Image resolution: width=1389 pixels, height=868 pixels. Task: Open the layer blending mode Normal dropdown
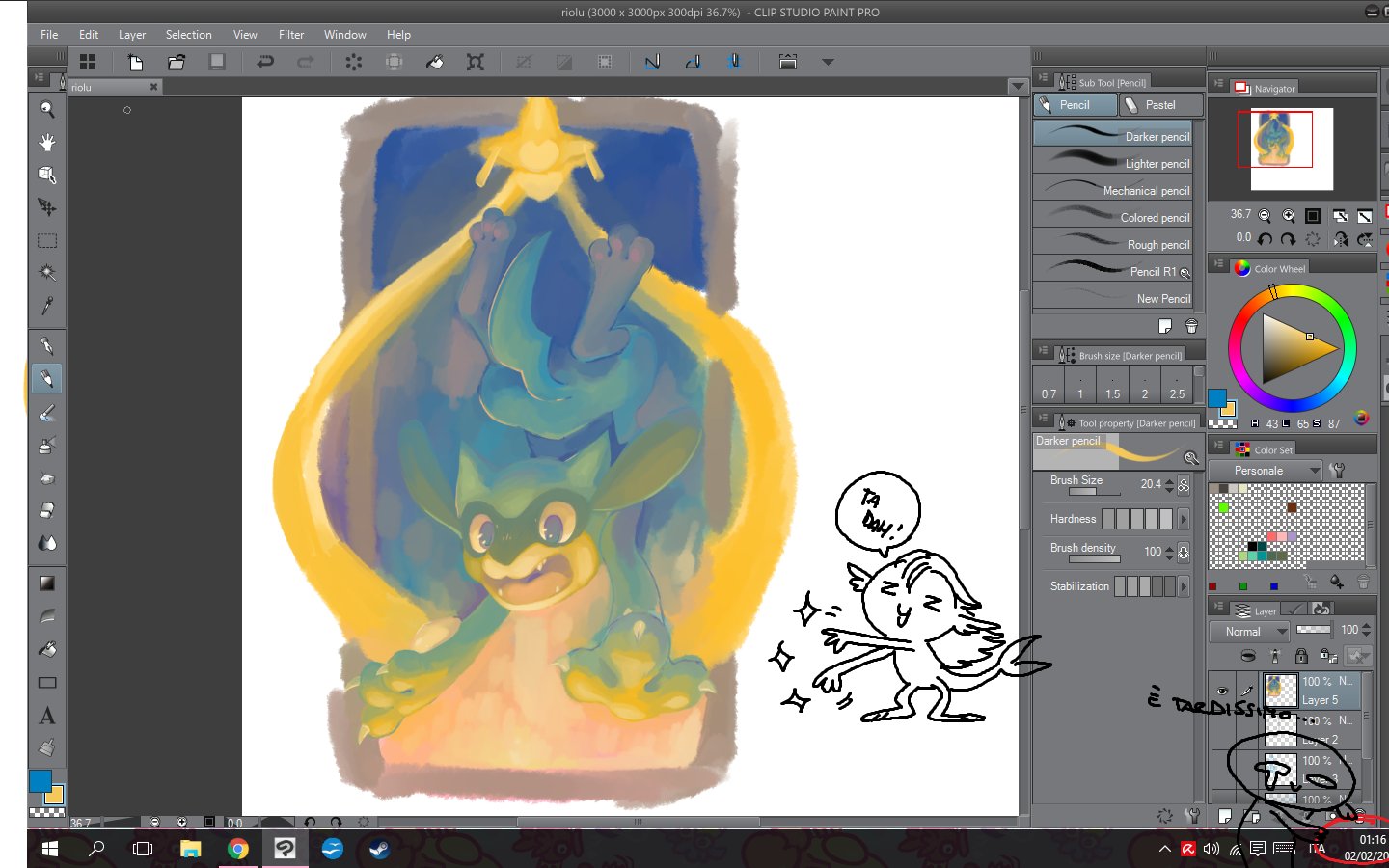(1250, 632)
